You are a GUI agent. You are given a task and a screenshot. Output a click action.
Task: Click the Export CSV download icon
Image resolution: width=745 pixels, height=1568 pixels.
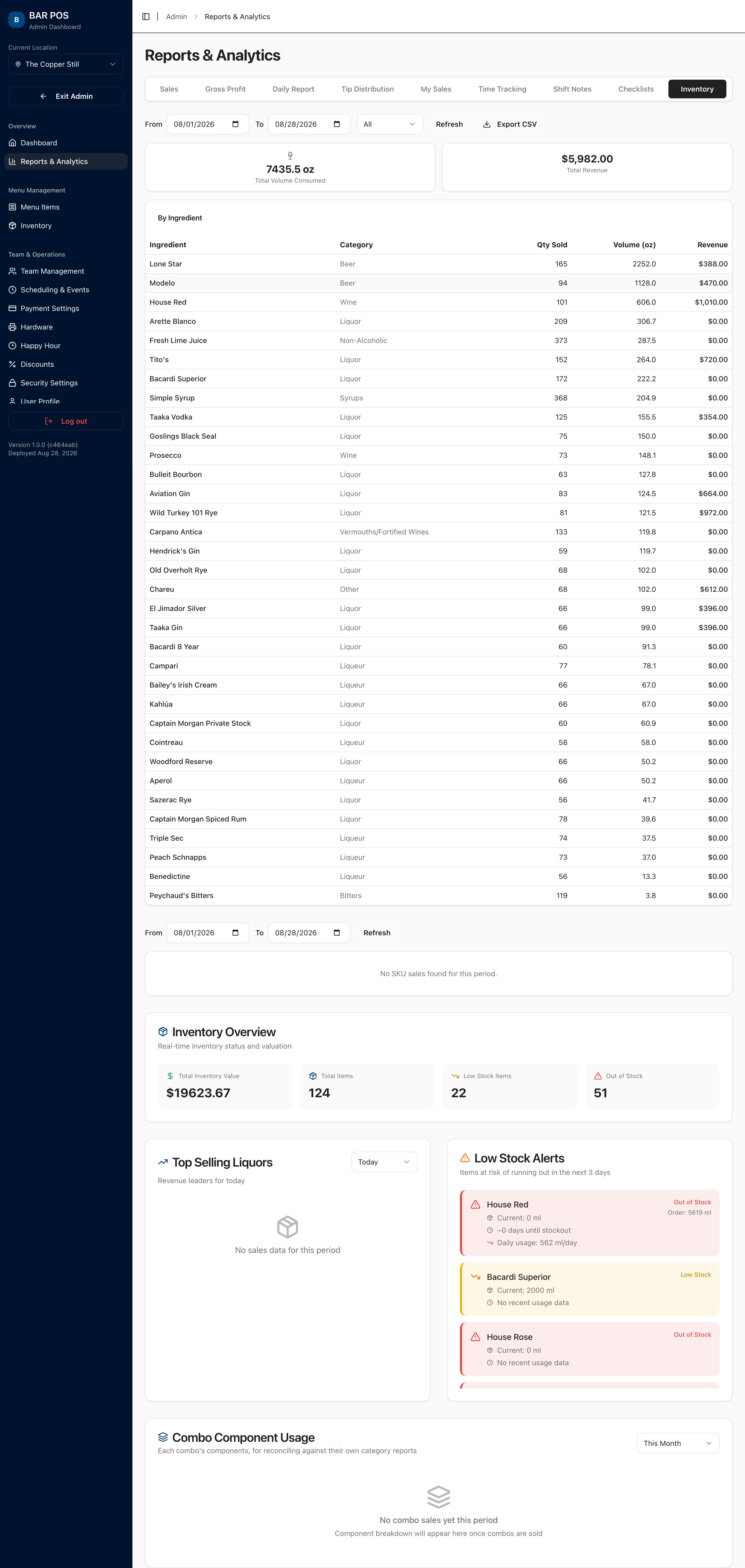(487, 124)
